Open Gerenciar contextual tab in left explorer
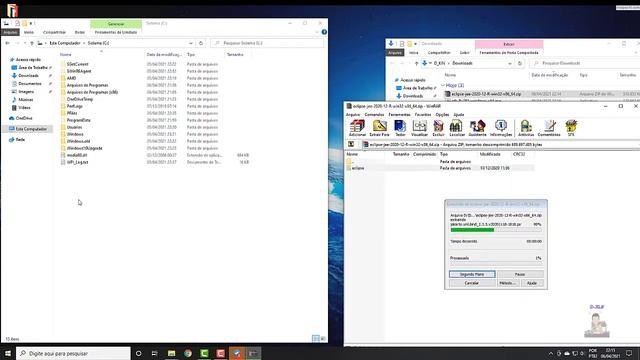This screenshot has width=640, height=360. [x=116, y=24]
